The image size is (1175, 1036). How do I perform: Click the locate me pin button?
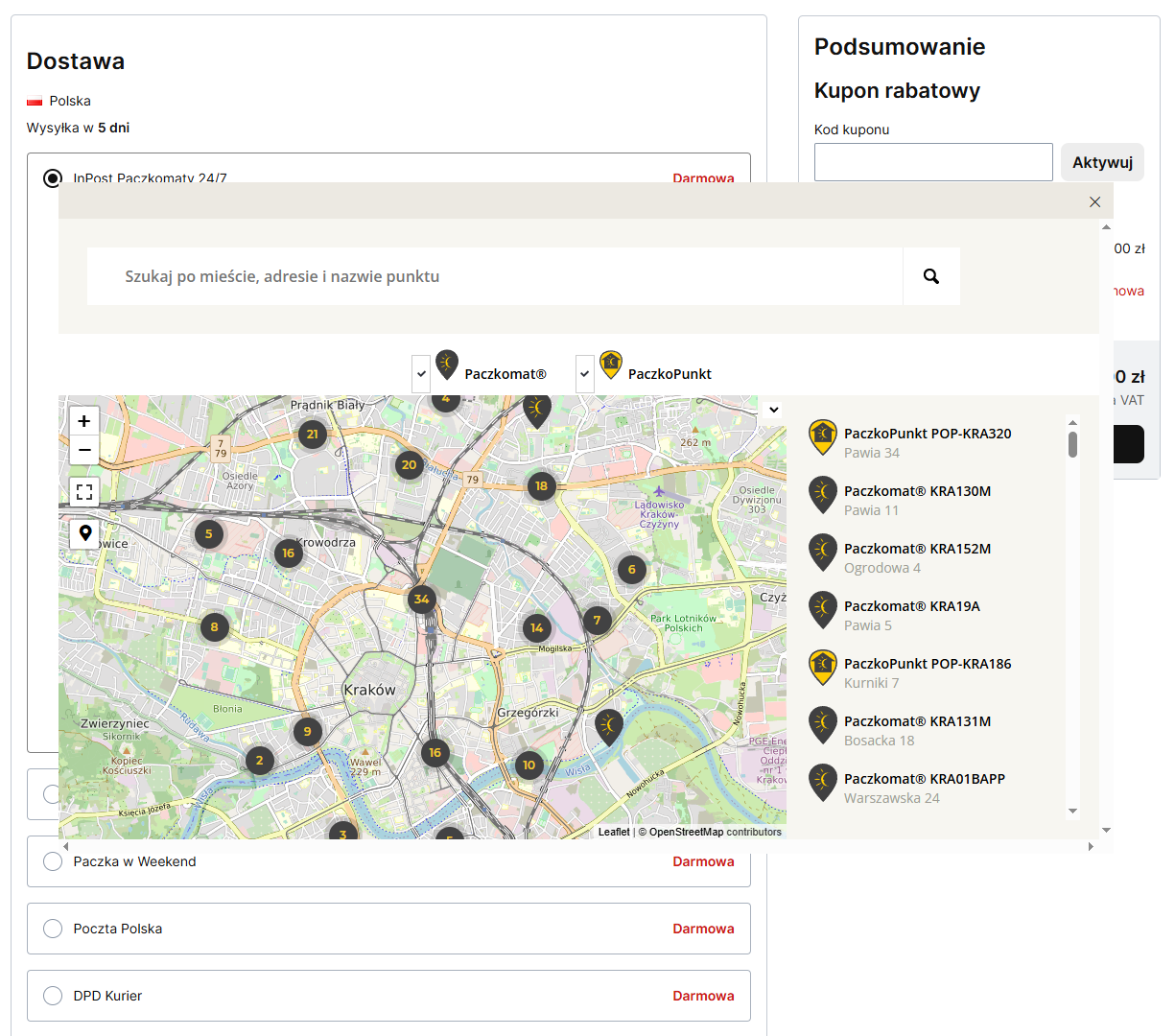tap(84, 533)
